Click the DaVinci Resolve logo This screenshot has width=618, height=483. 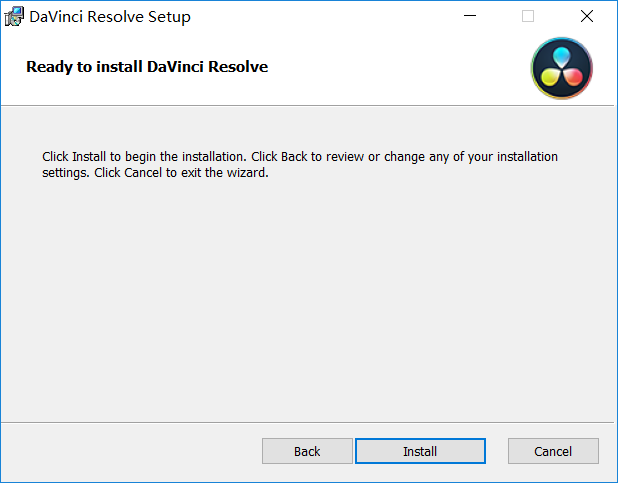(561, 68)
